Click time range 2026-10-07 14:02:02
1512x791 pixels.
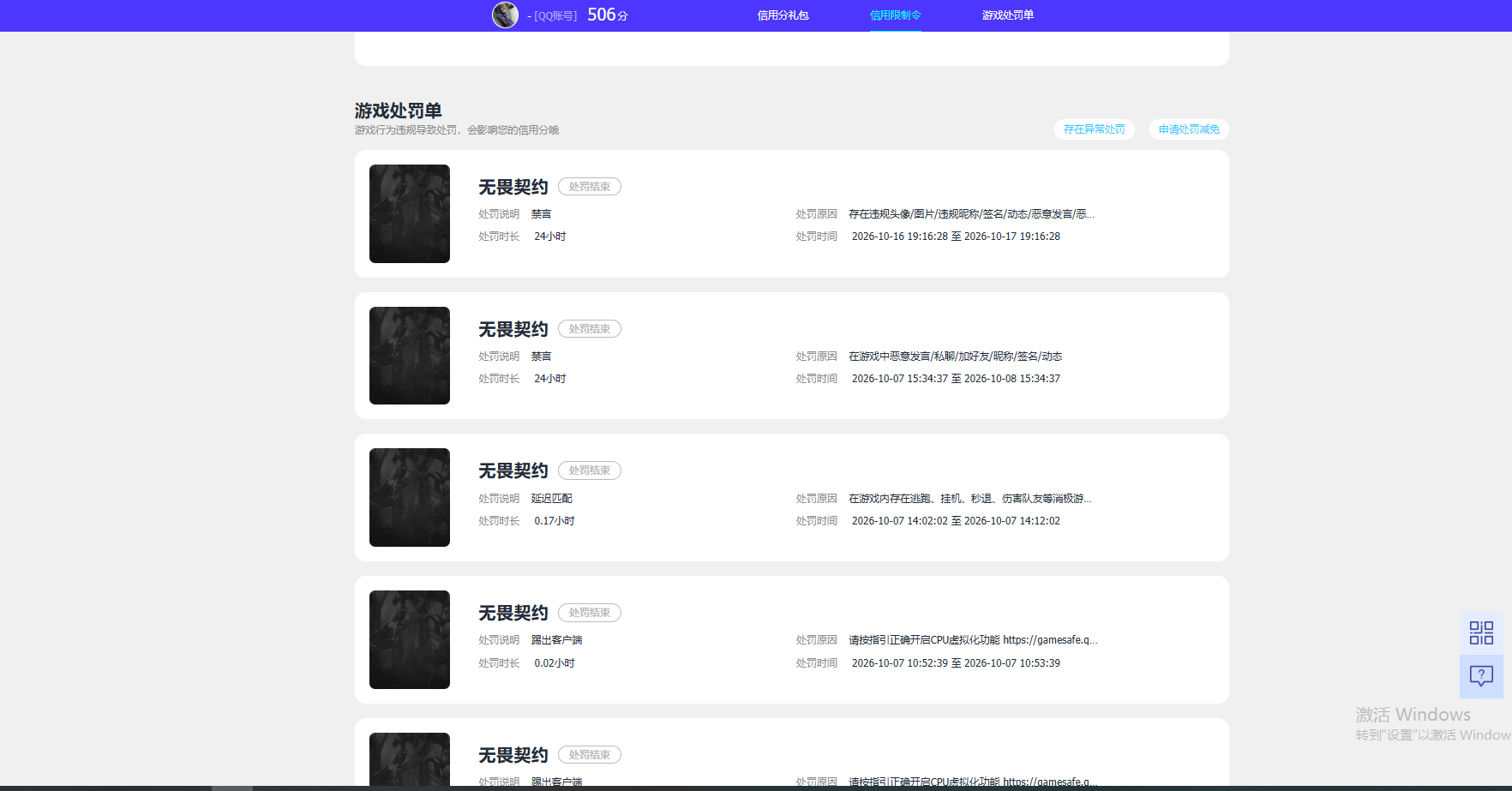pyautogui.click(x=956, y=521)
